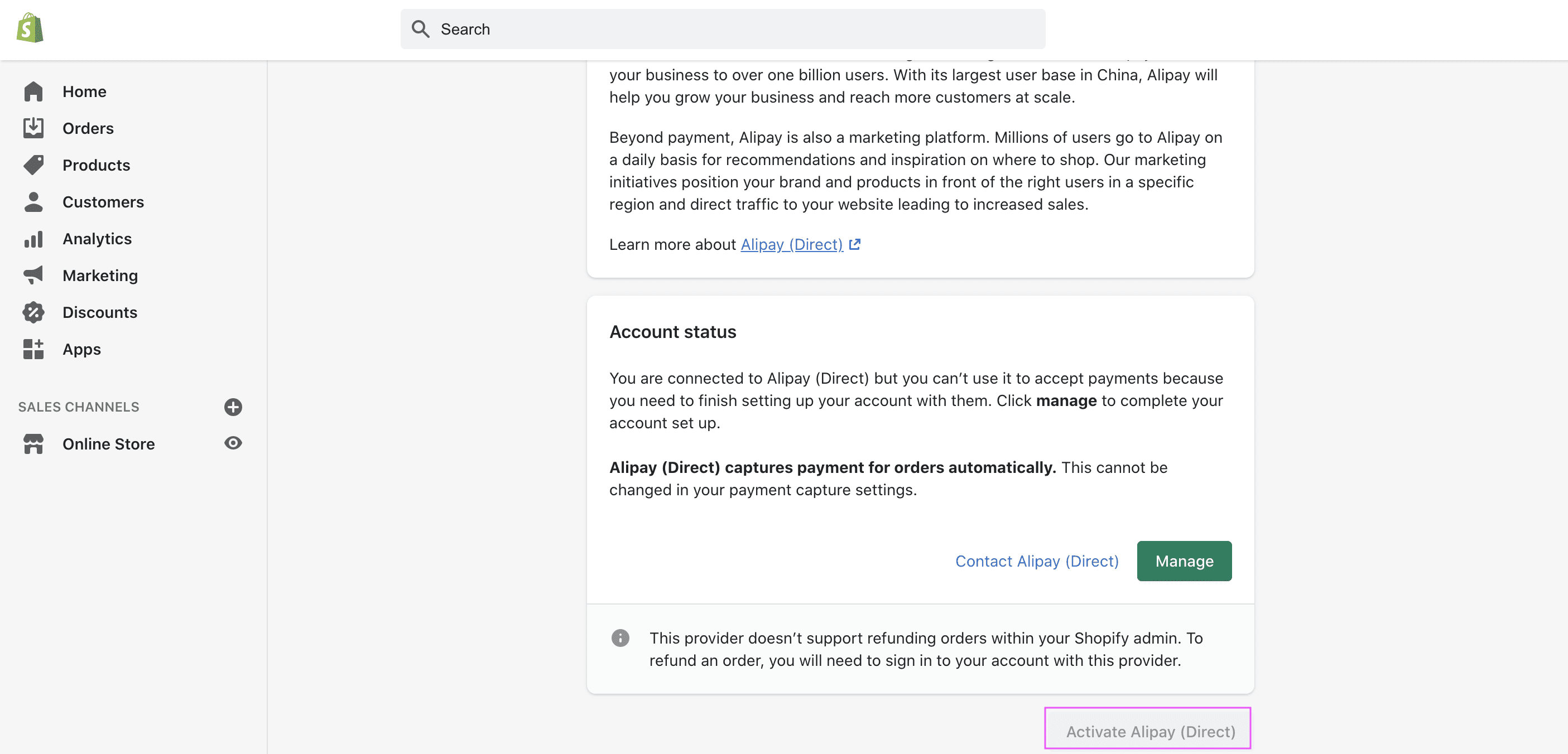The height and width of the screenshot is (754, 1568).
Task: Click the Marketing megaphone icon
Action: [33, 275]
